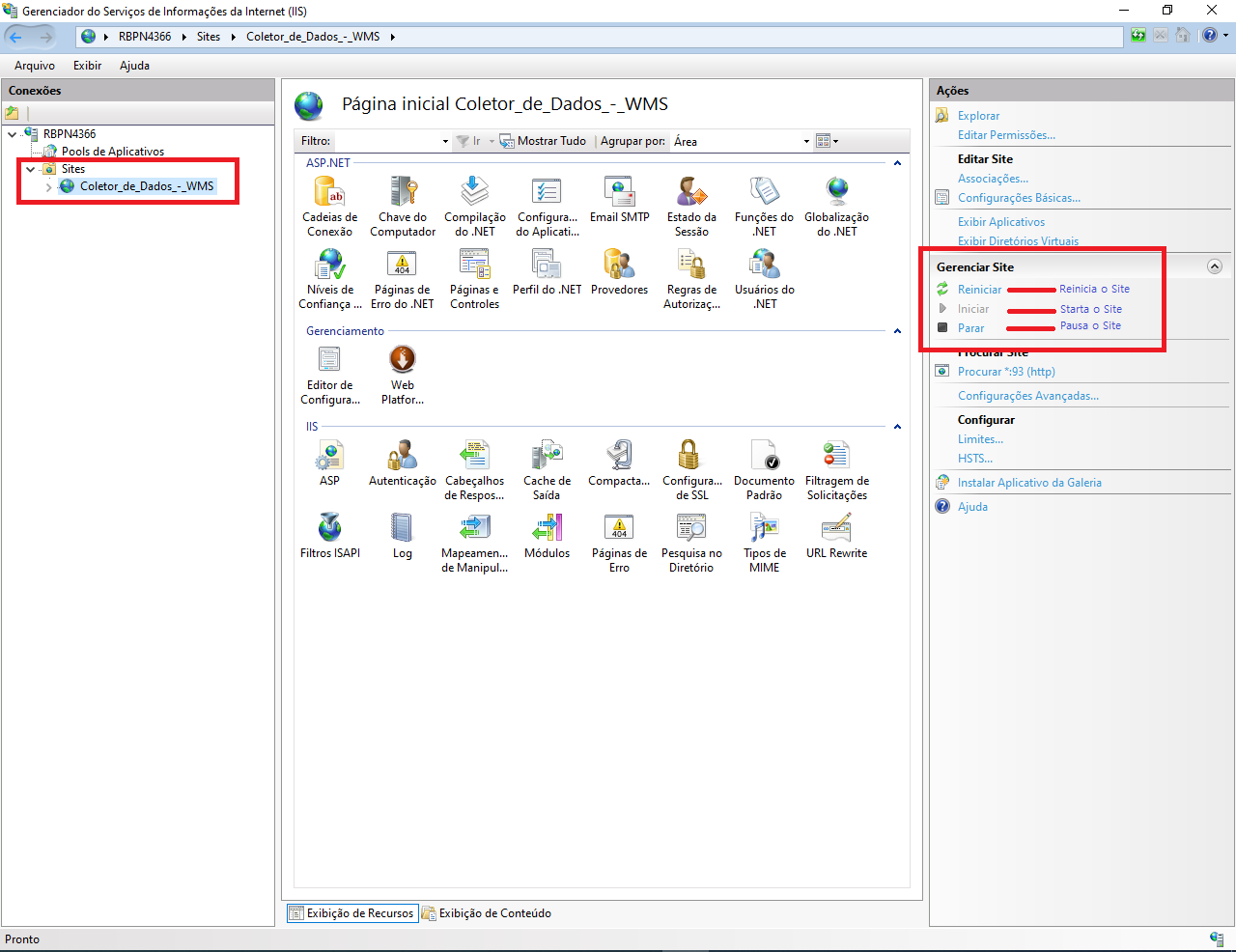Open Associações link

(993, 179)
